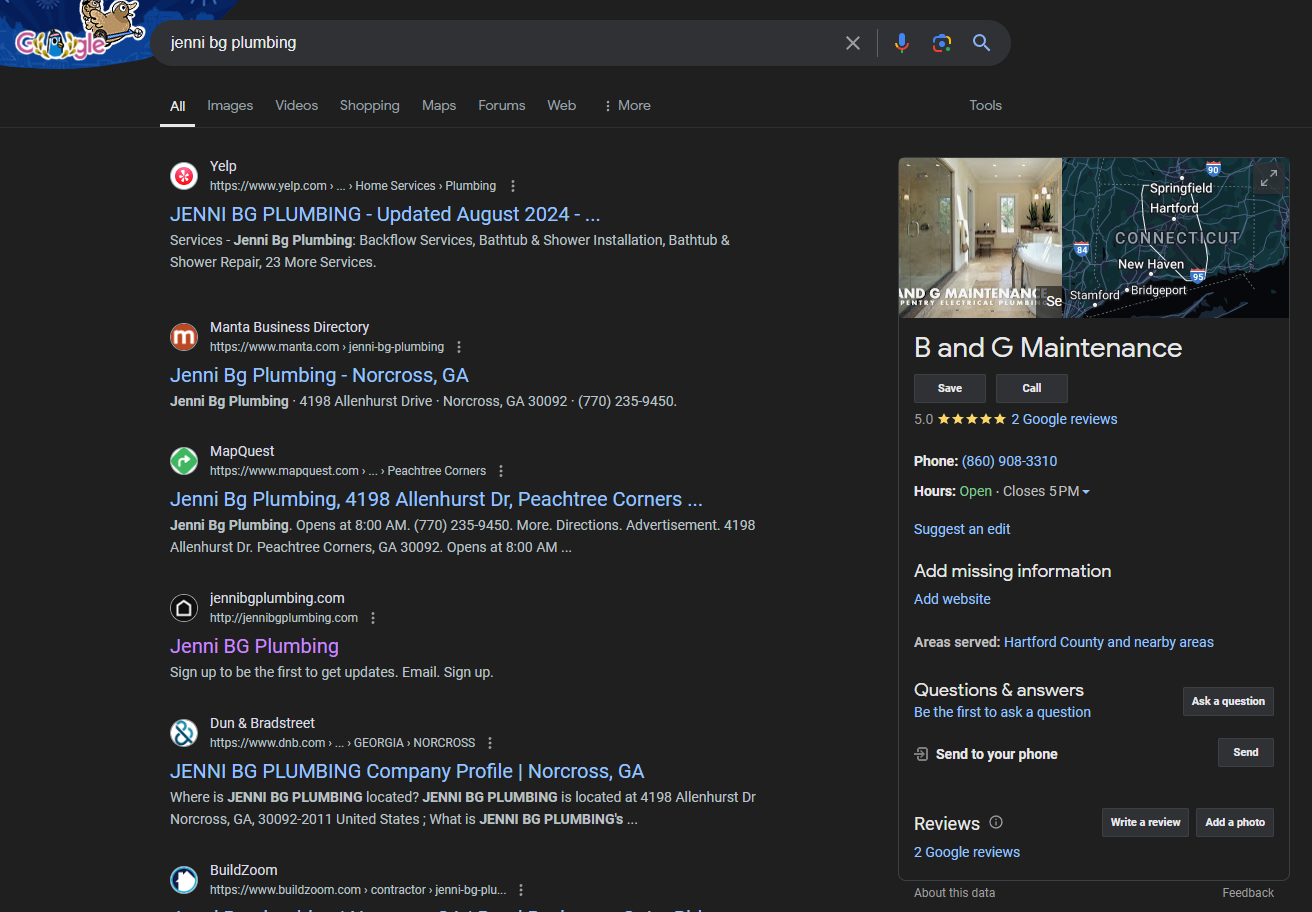Open the Tools options
The width and height of the screenshot is (1312, 912).
click(985, 105)
